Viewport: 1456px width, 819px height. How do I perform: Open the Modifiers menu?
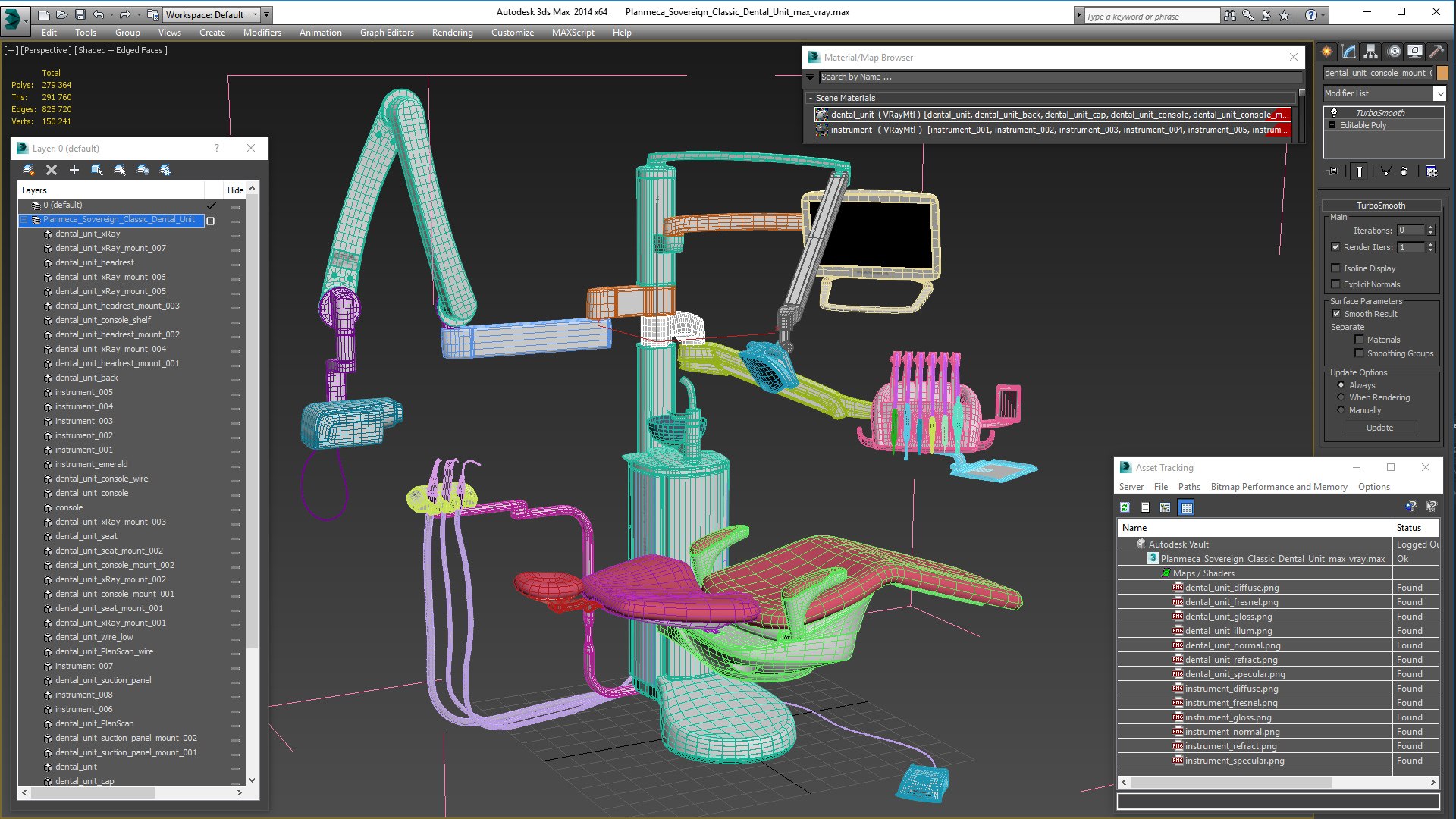262,33
